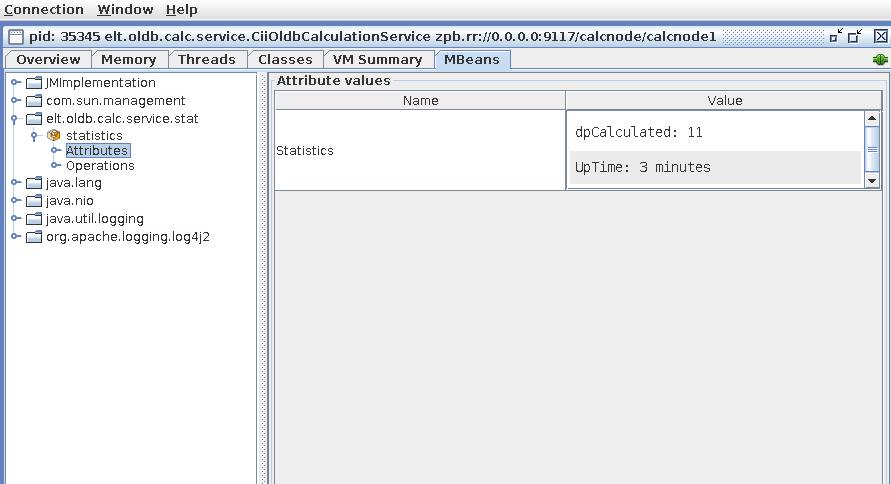Click the Value cell scrollbar thumb
Image resolution: width=891 pixels, height=484 pixels.
(x=872, y=149)
